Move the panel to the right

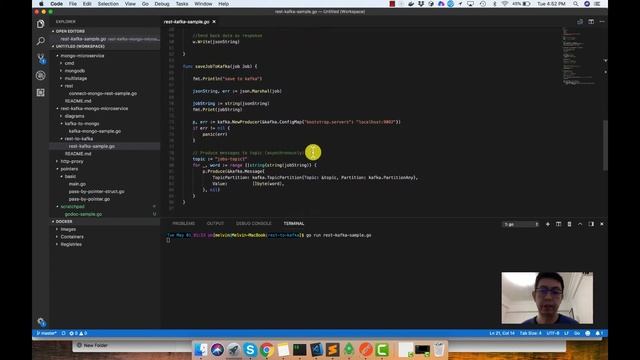click(591, 224)
